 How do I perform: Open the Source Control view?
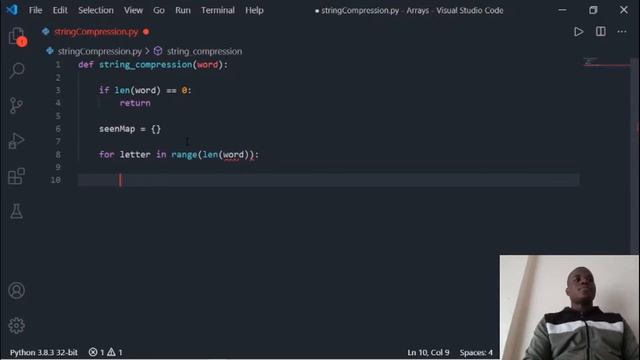coord(16,105)
